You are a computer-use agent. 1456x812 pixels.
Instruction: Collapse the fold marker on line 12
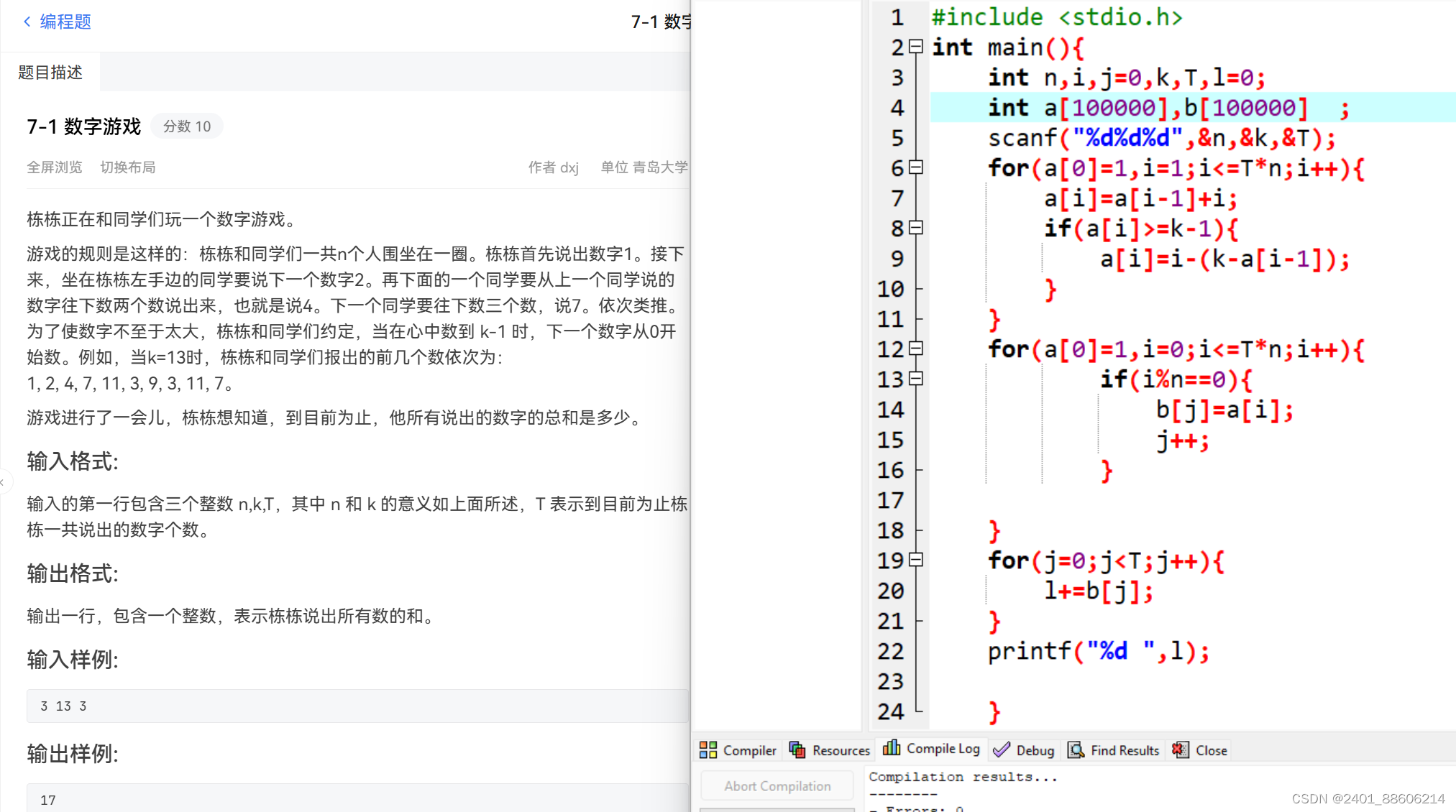(x=916, y=349)
